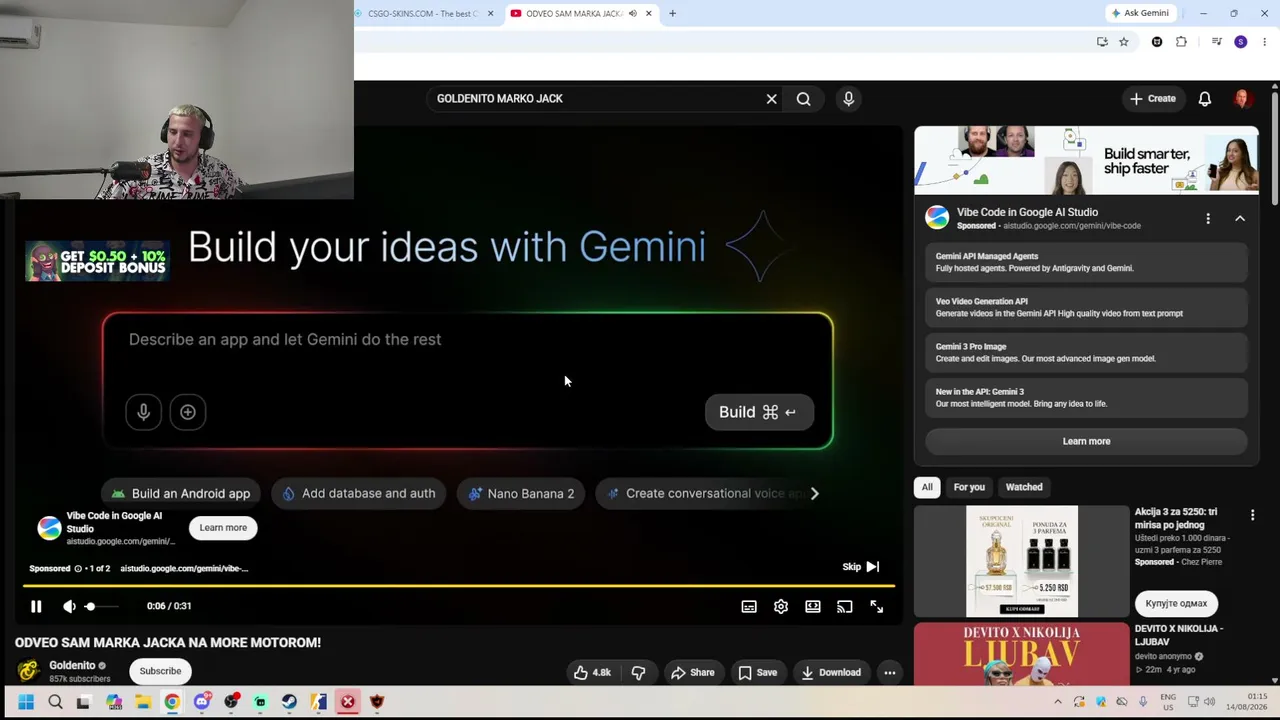This screenshot has height=720, width=1280.
Task: Clear the YouTube search query
Action: pyautogui.click(x=772, y=99)
